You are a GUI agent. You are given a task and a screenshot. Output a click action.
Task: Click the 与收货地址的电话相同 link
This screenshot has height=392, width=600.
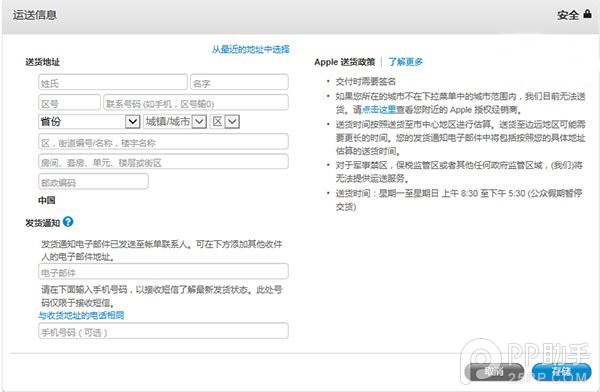coord(81,315)
